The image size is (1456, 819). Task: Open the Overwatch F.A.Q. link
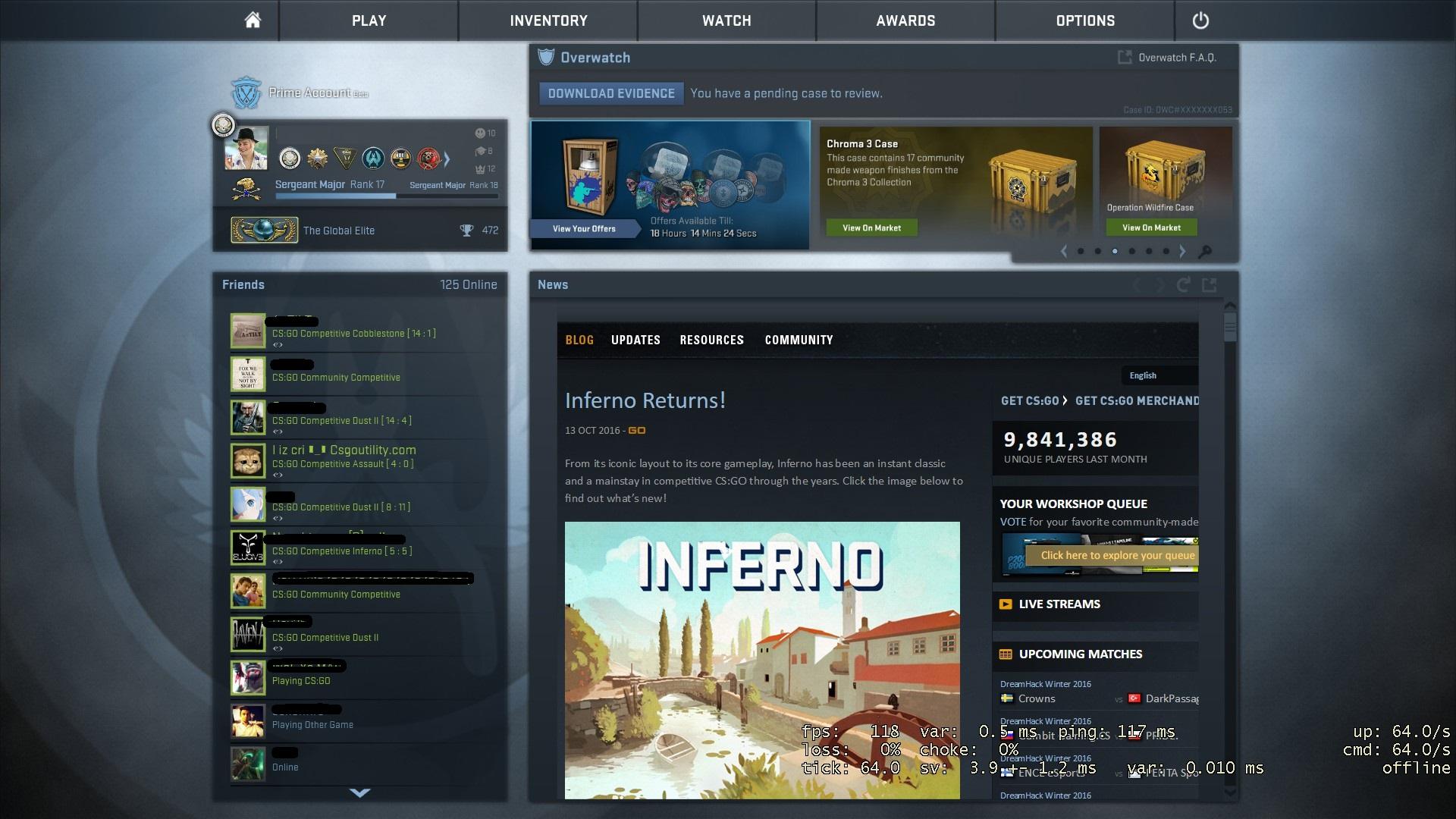(1168, 58)
